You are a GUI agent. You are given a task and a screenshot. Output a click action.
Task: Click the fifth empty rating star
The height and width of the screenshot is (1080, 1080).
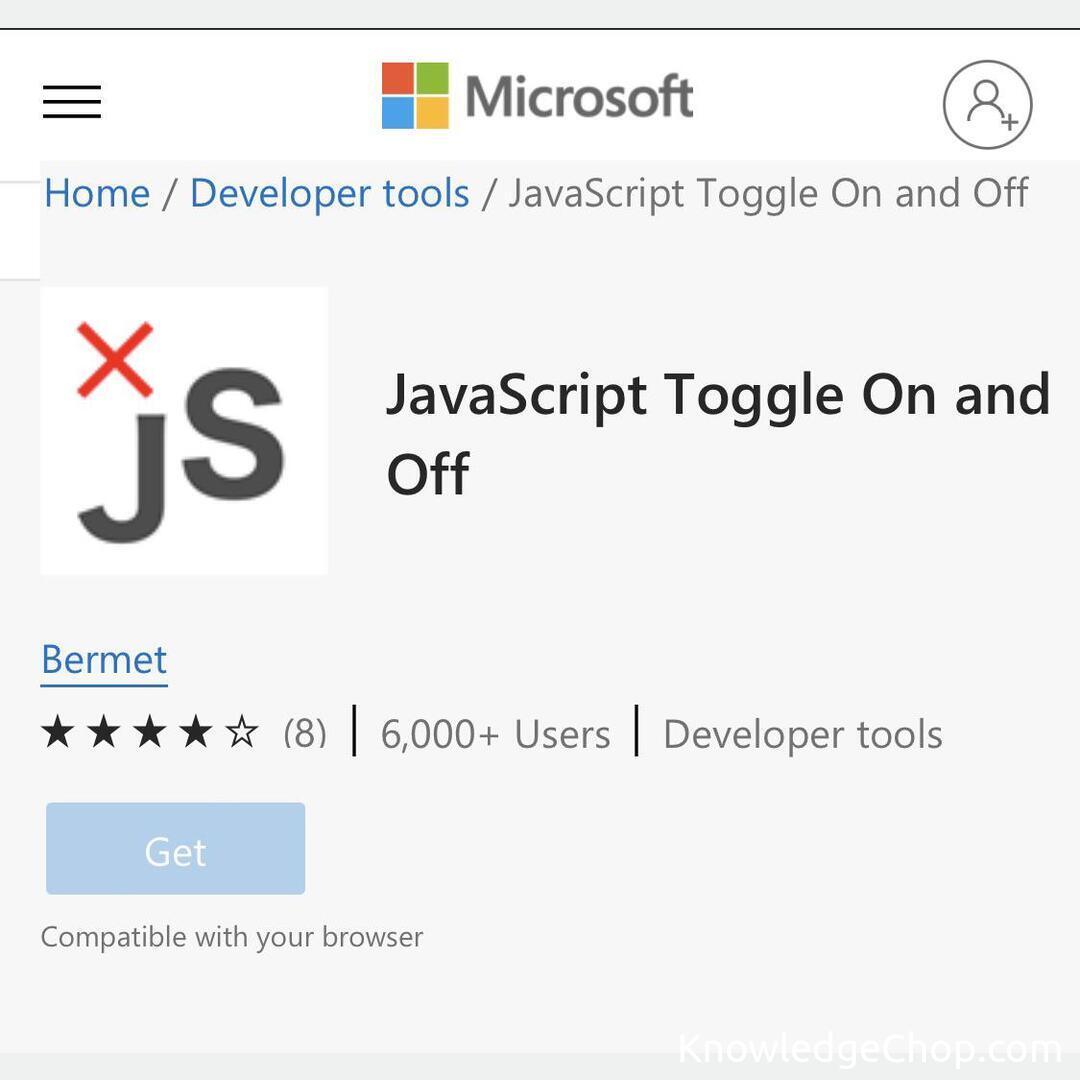point(242,733)
